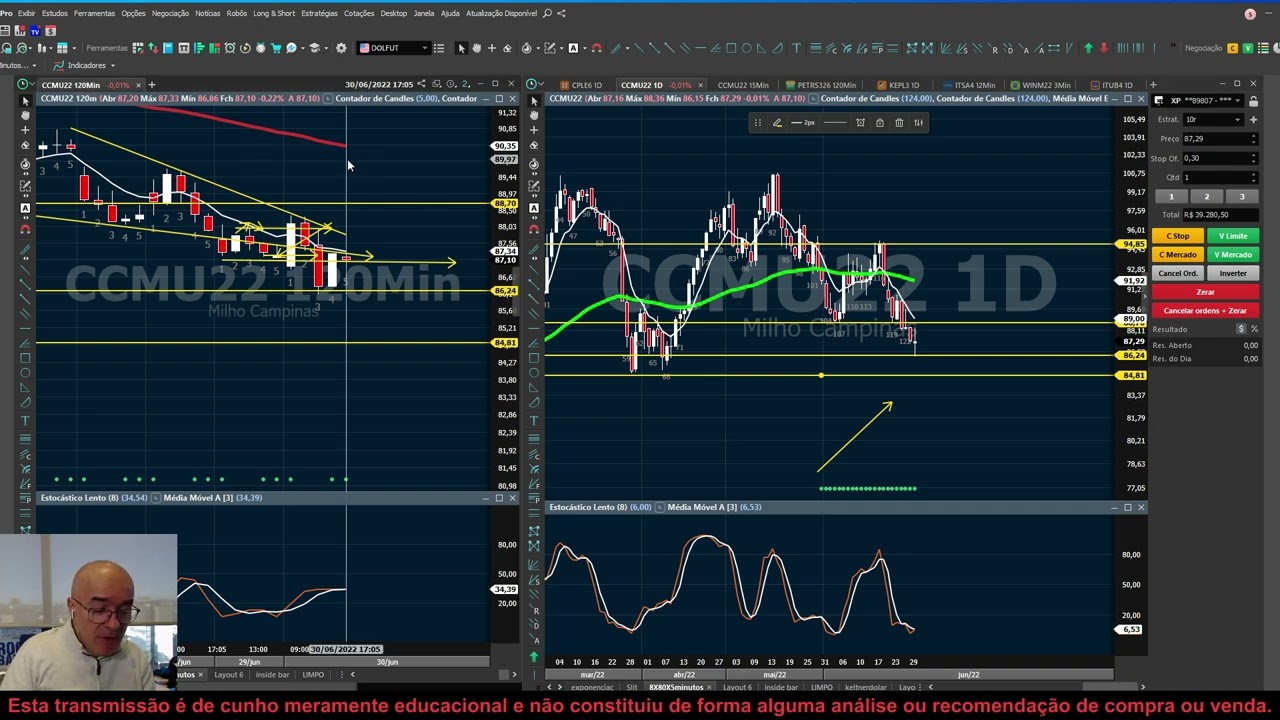Screen dimensions: 1280x720
Task: Click the C Stop button
Action: click(x=1178, y=236)
